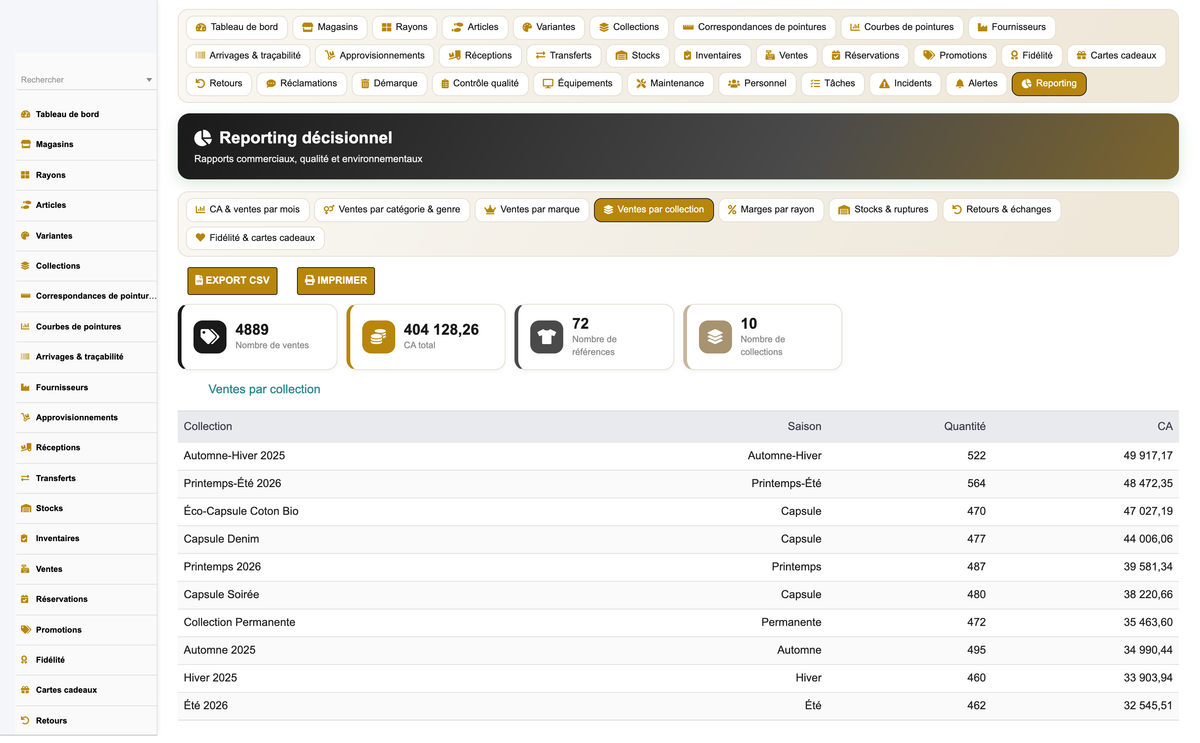Switch to Fidélité & cartes cadeaux report
Screen dimensions: 1200x743
[255, 238]
